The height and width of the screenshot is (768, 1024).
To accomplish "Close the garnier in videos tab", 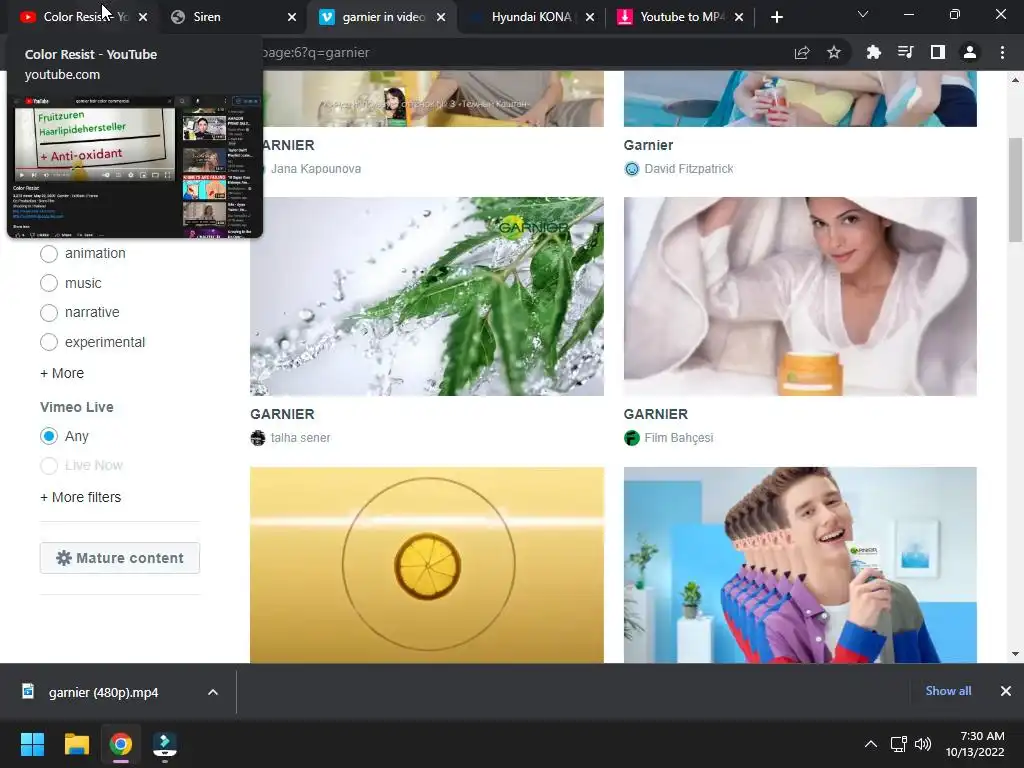I will tap(441, 17).
